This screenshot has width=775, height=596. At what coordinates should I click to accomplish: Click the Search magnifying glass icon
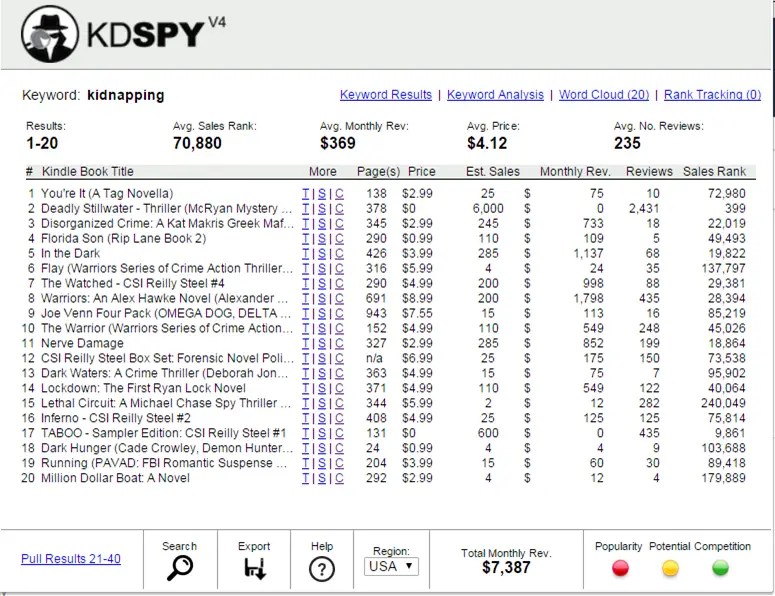click(179, 568)
